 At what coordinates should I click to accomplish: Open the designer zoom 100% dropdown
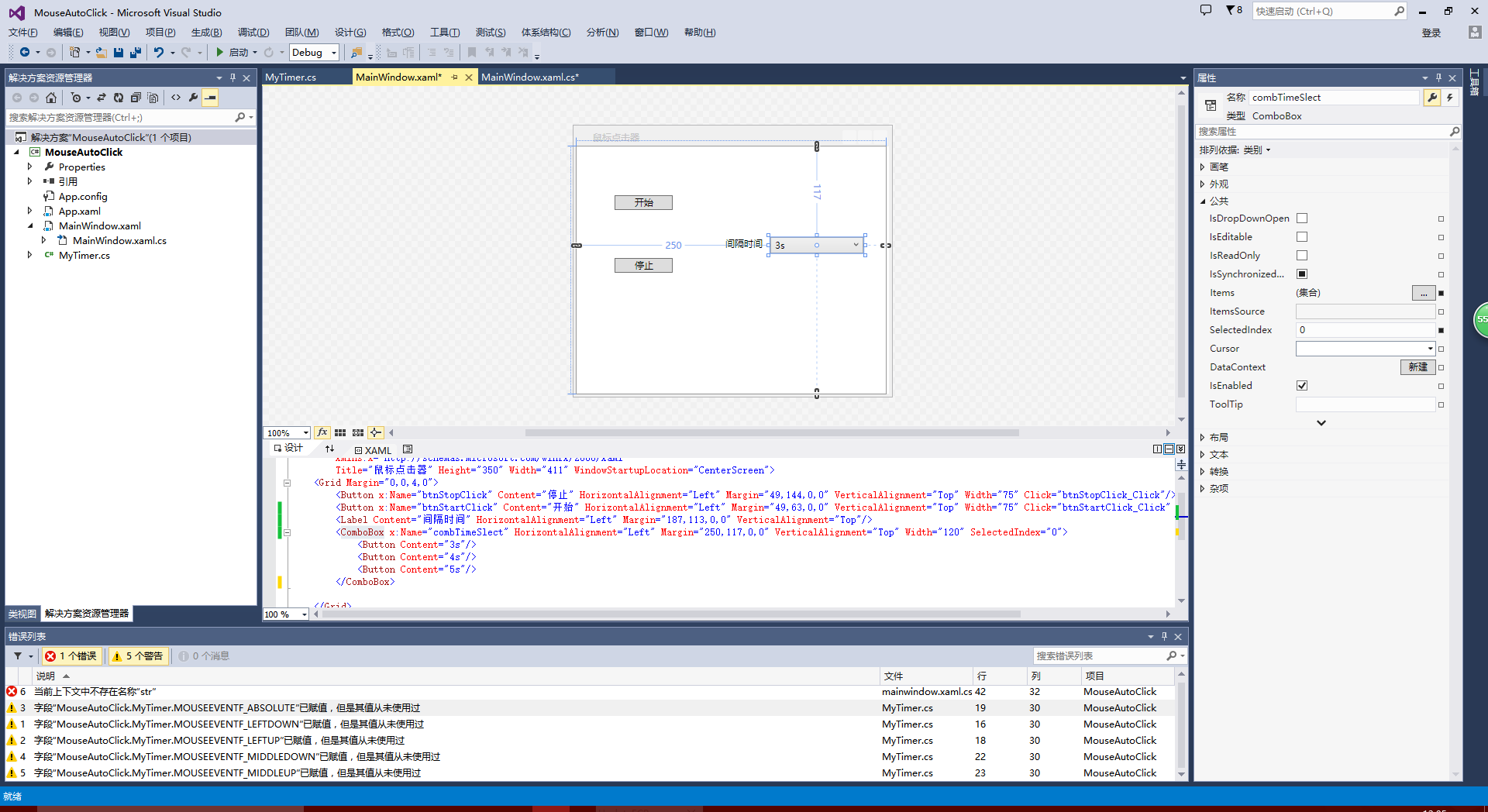click(x=305, y=433)
